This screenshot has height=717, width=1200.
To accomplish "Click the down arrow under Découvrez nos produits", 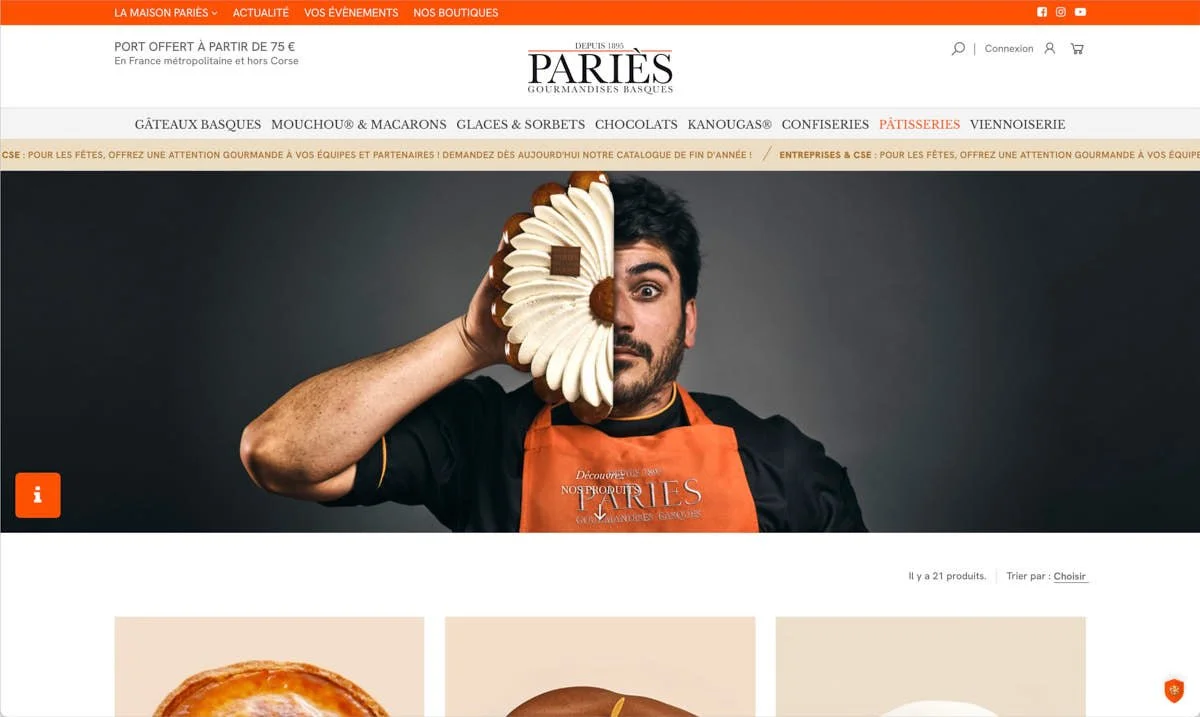I will (x=600, y=511).
